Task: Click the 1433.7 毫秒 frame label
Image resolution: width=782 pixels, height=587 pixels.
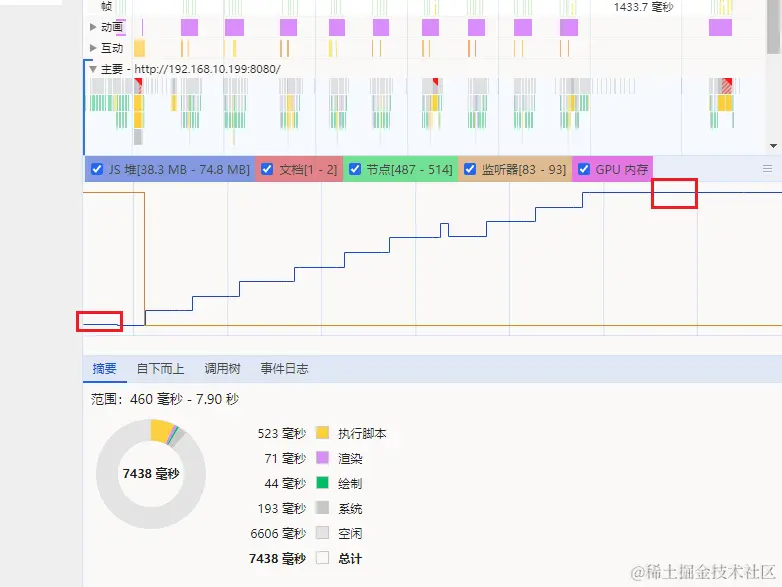Action: click(x=643, y=7)
